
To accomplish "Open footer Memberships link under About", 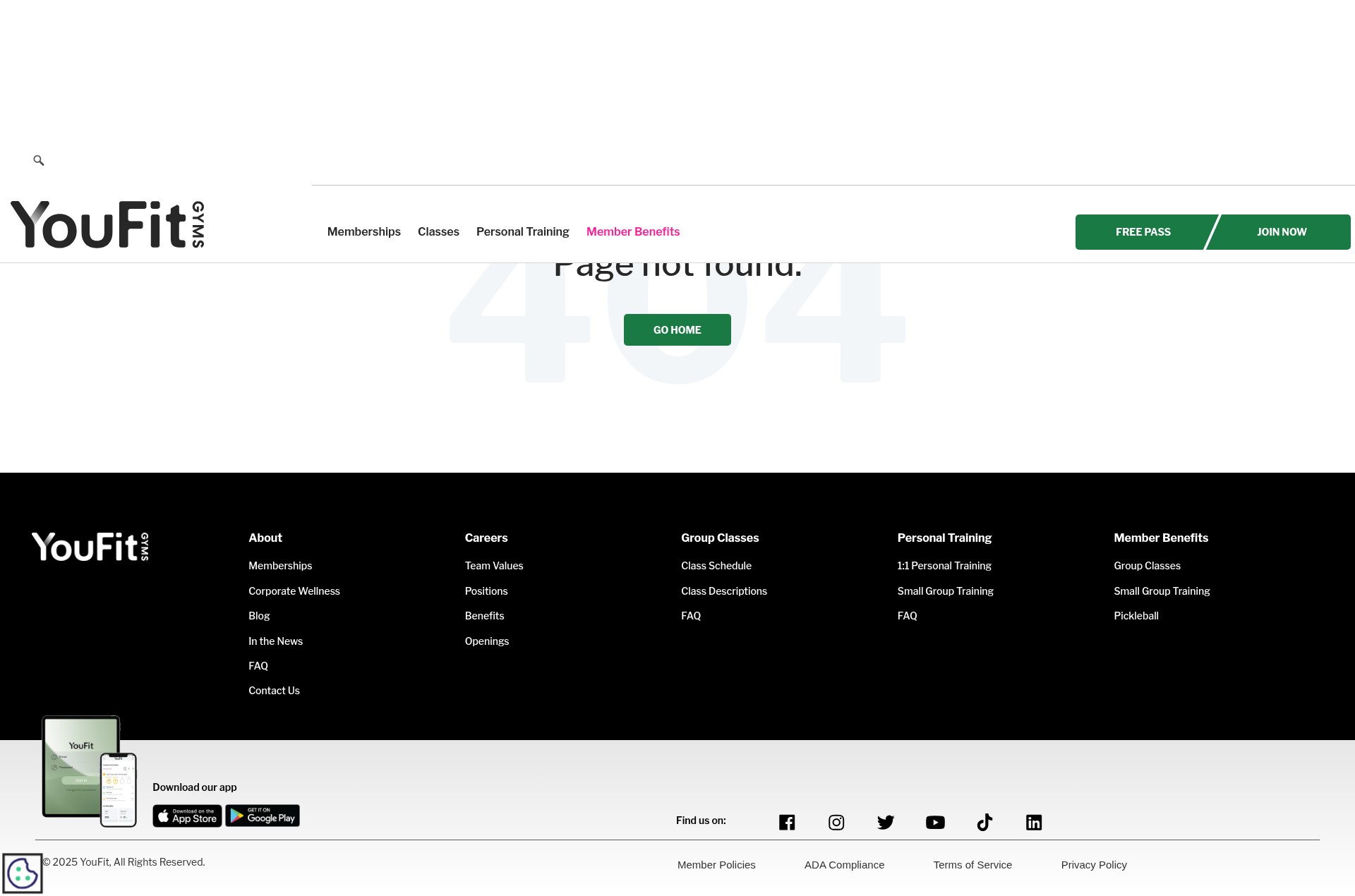I will (x=280, y=566).
